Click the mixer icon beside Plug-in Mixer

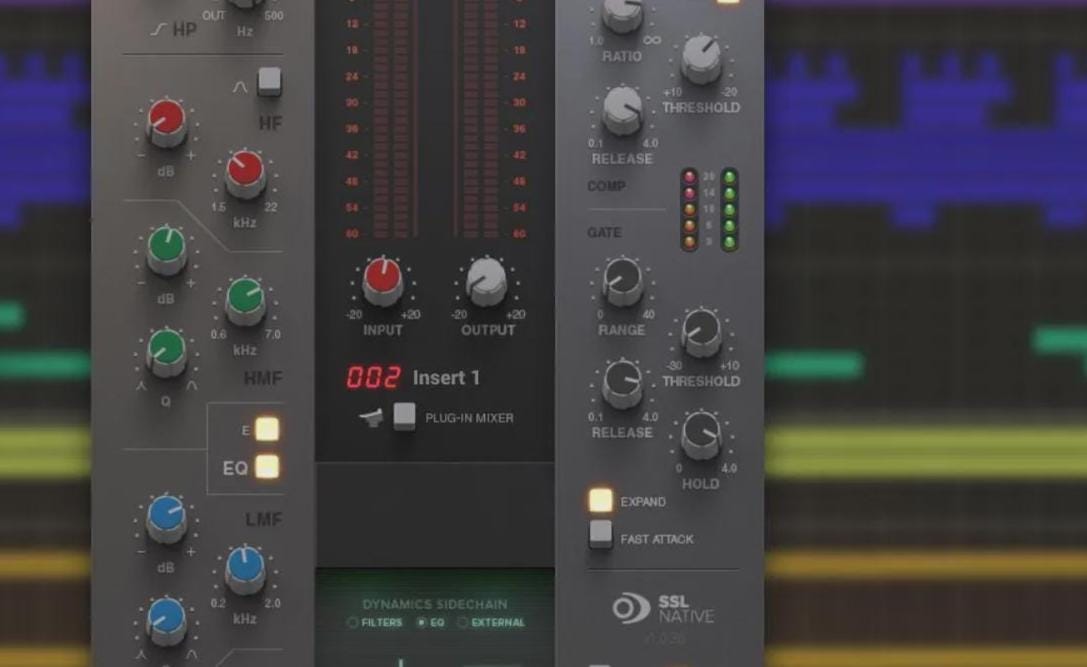tap(372, 417)
